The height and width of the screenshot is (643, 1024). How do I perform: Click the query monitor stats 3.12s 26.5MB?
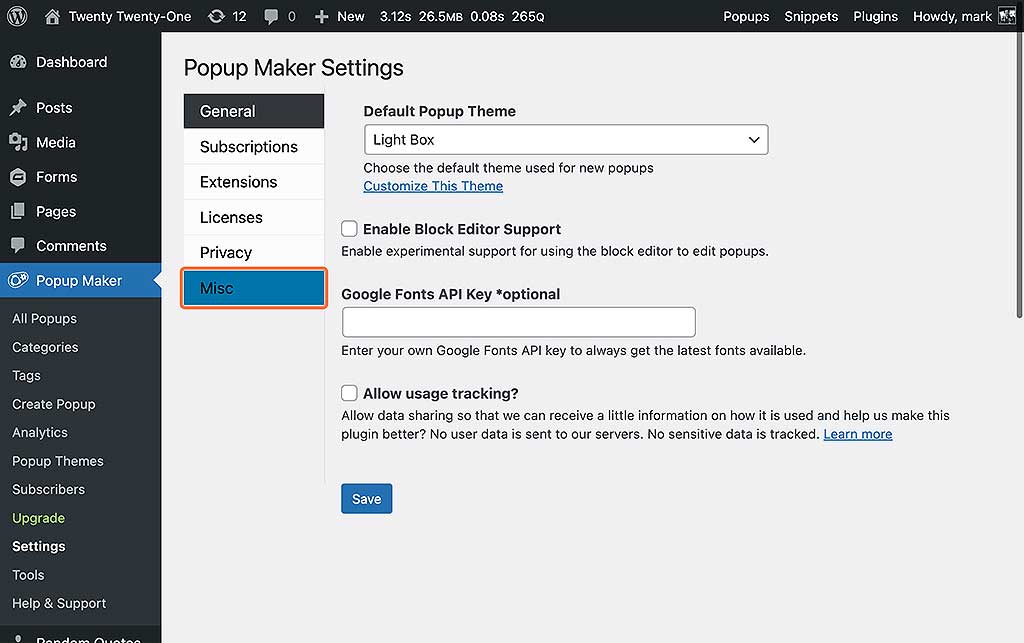click(462, 16)
